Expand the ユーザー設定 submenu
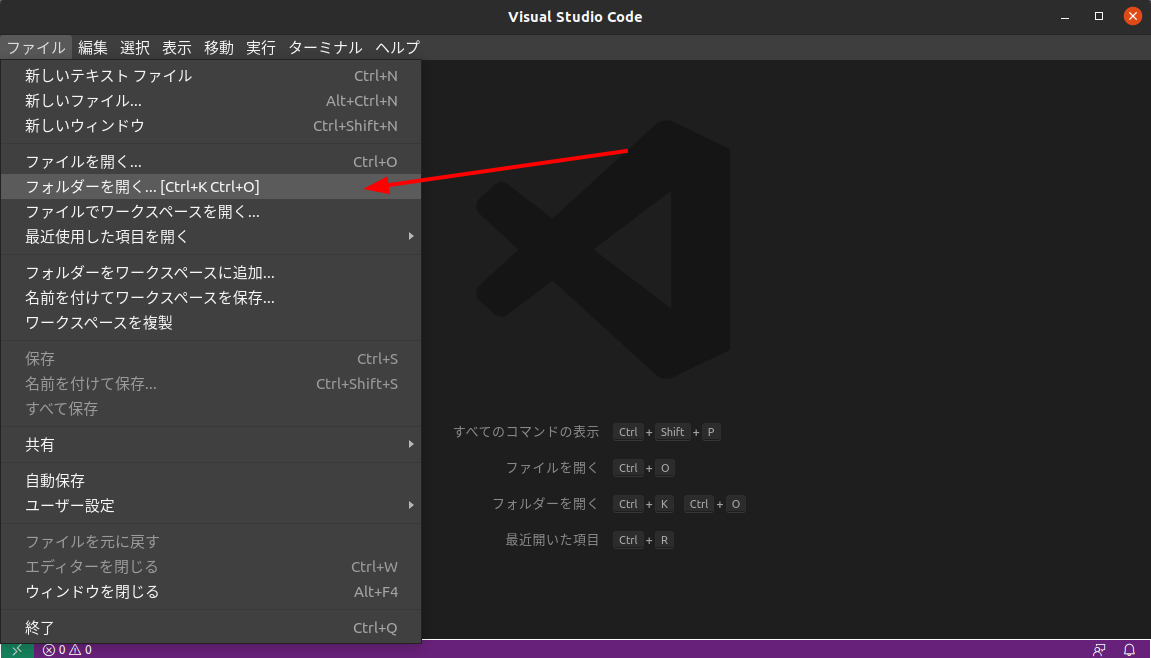Viewport: 1151px width, 658px height. 211,505
